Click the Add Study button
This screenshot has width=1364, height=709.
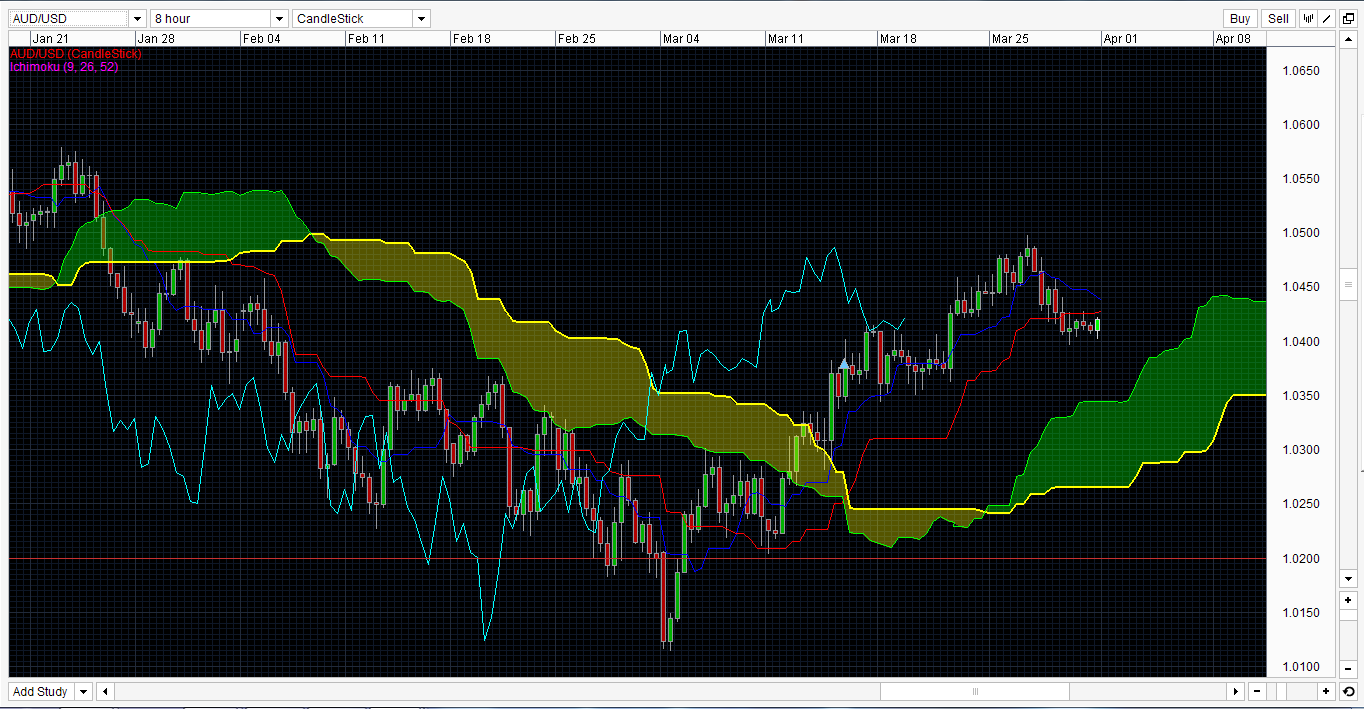tap(40, 691)
